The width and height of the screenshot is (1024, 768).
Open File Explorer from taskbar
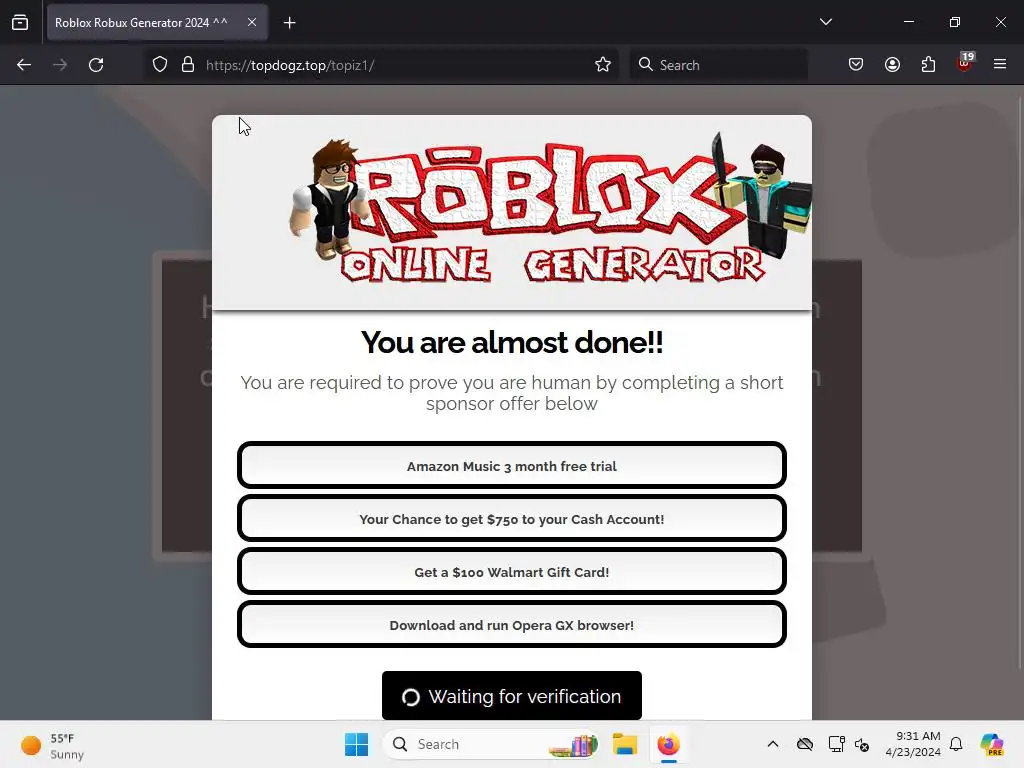(624, 744)
